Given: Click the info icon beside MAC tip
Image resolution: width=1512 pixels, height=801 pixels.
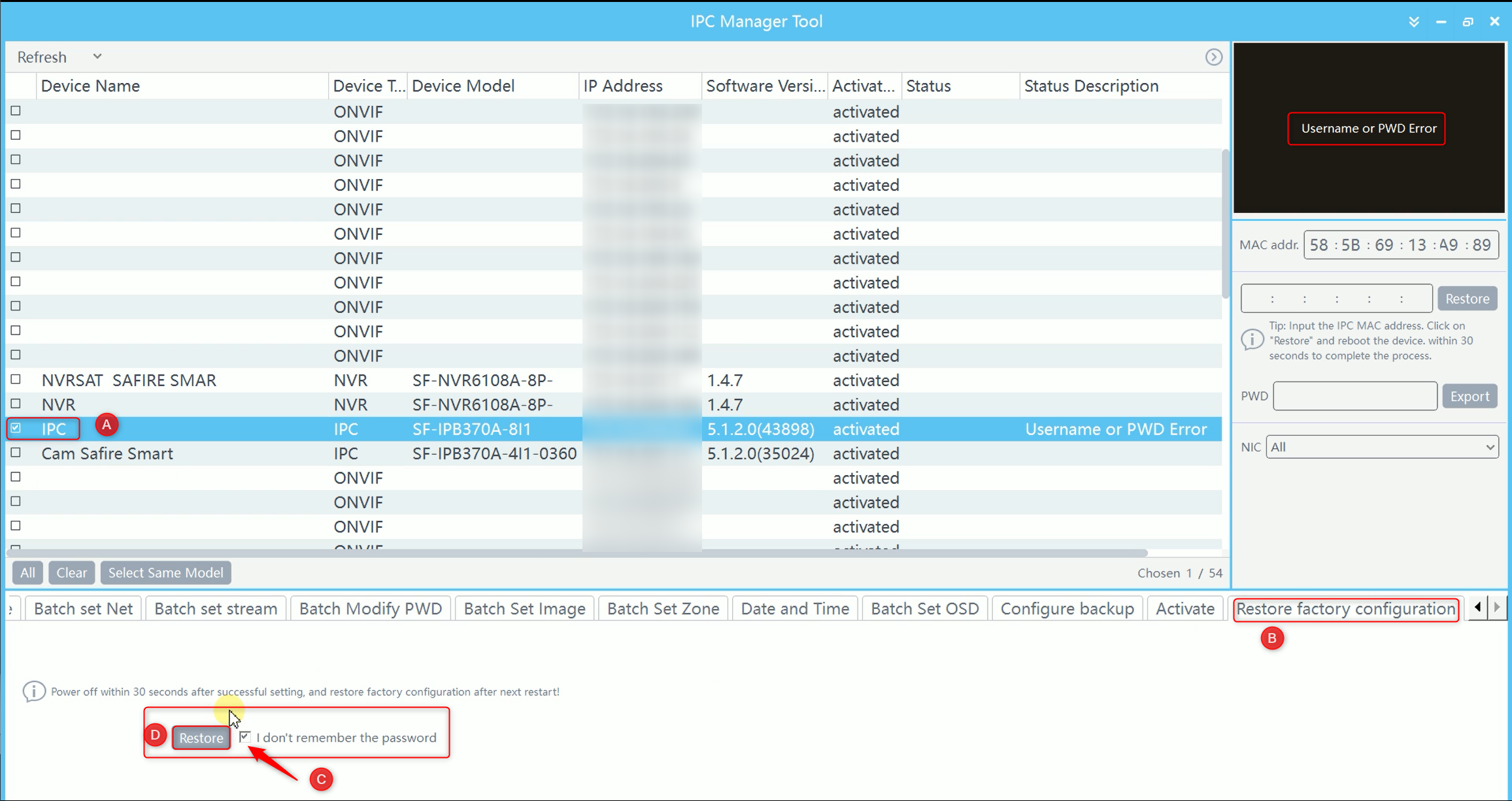Looking at the screenshot, I should pyautogui.click(x=1252, y=340).
